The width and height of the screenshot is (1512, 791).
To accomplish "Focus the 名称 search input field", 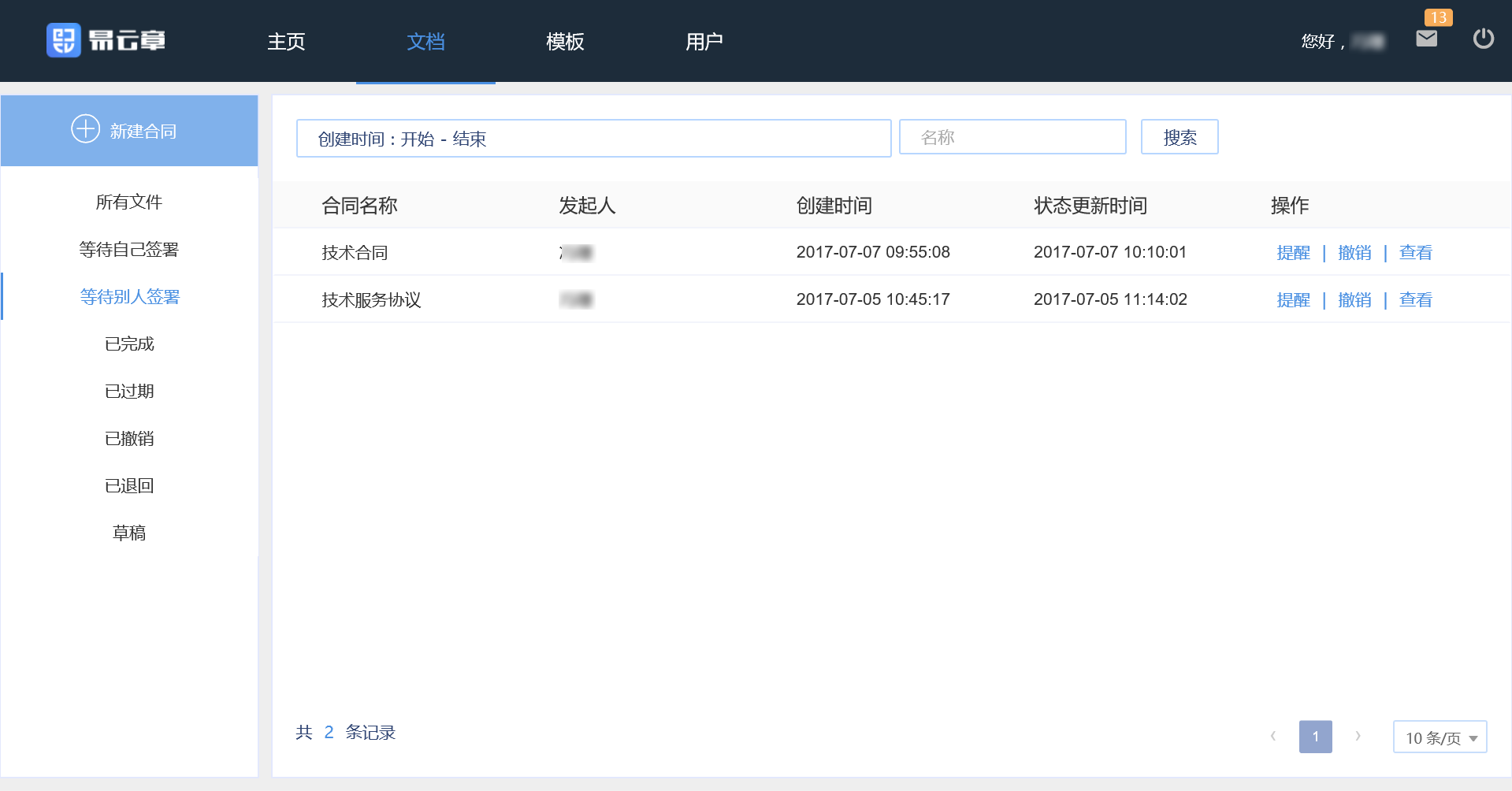I will (1012, 138).
